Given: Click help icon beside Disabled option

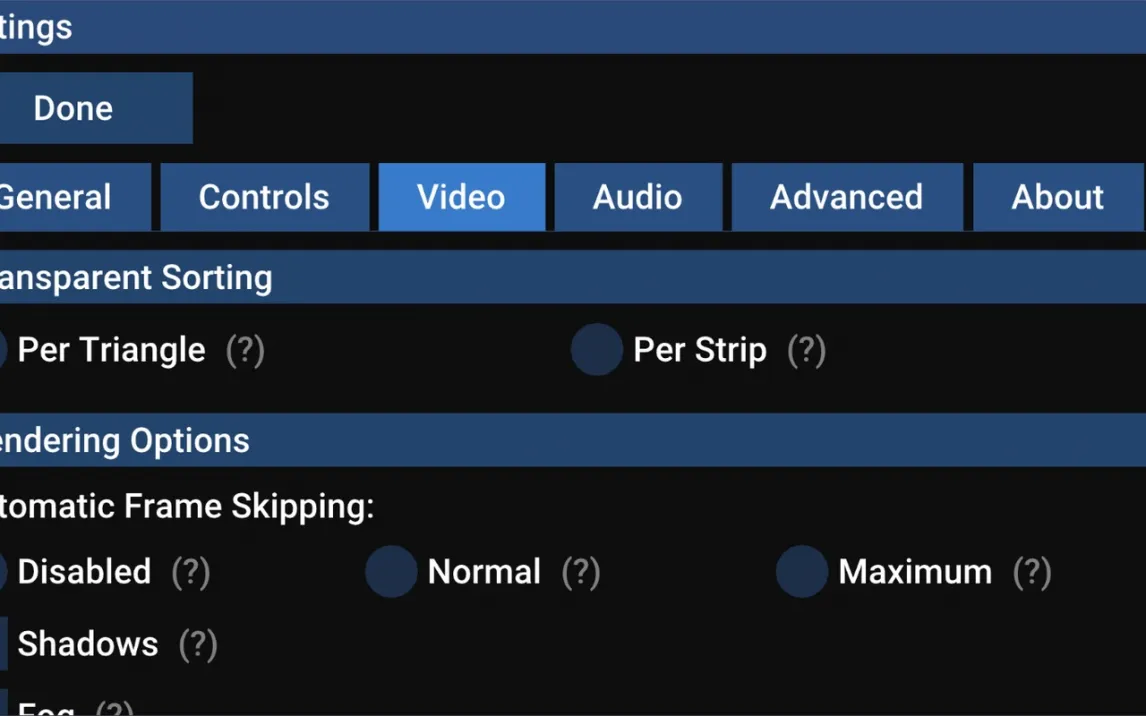Looking at the screenshot, I should point(191,573).
